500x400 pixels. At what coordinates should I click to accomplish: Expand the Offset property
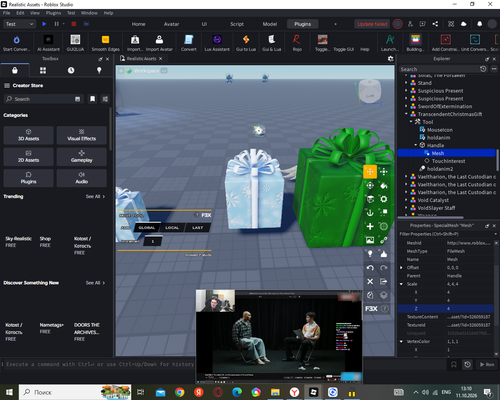tap(401, 268)
